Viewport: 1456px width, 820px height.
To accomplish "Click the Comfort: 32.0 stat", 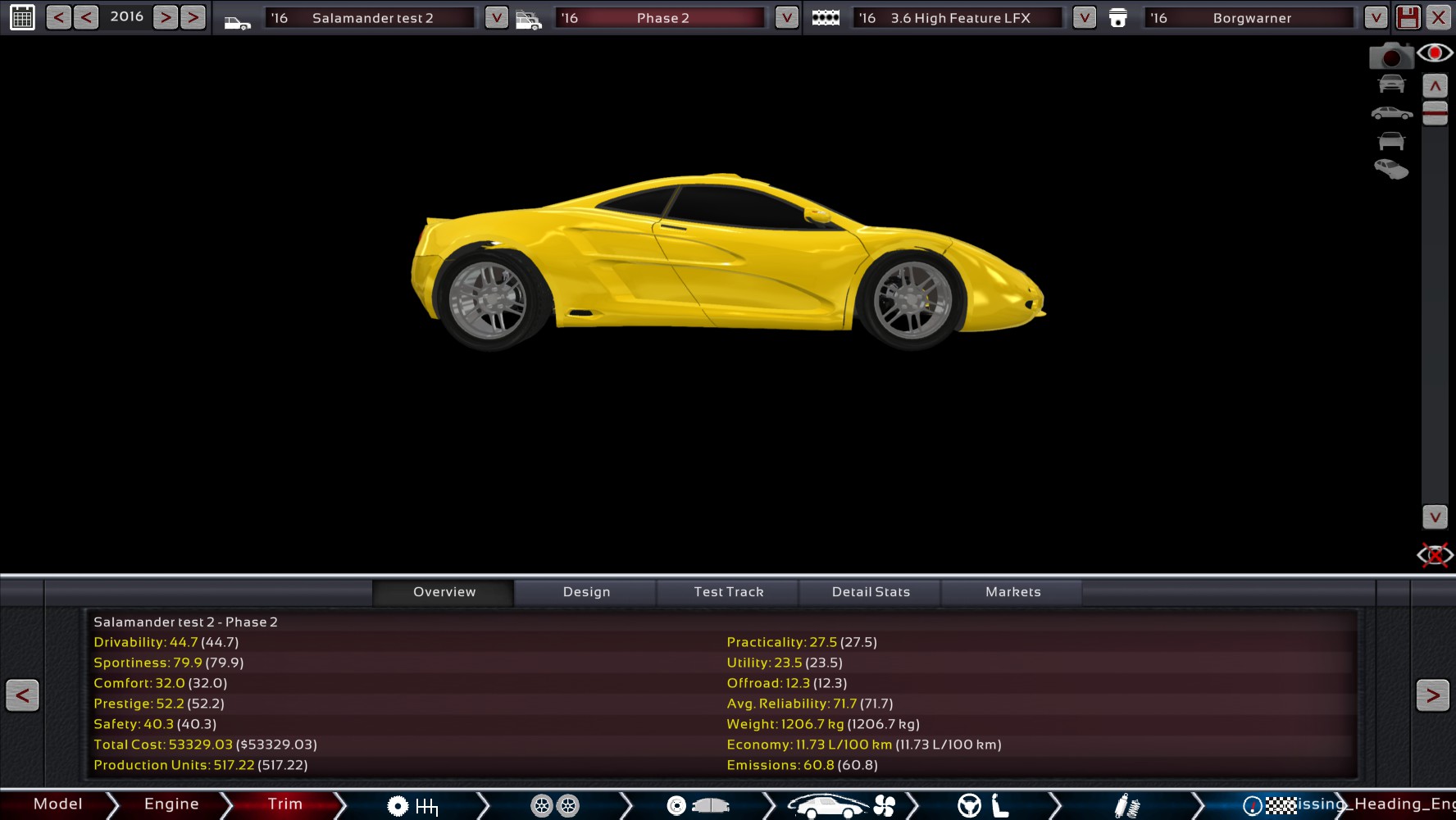I will click(x=161, y=683).
